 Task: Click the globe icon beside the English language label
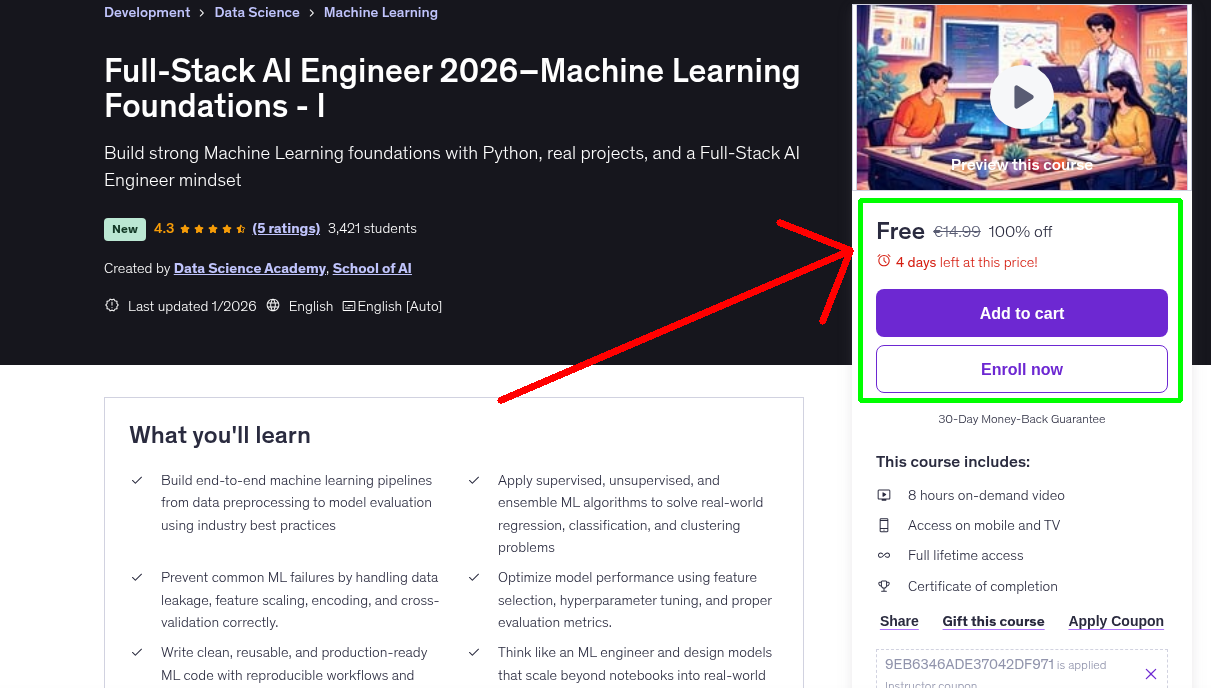tap(273, 306)
